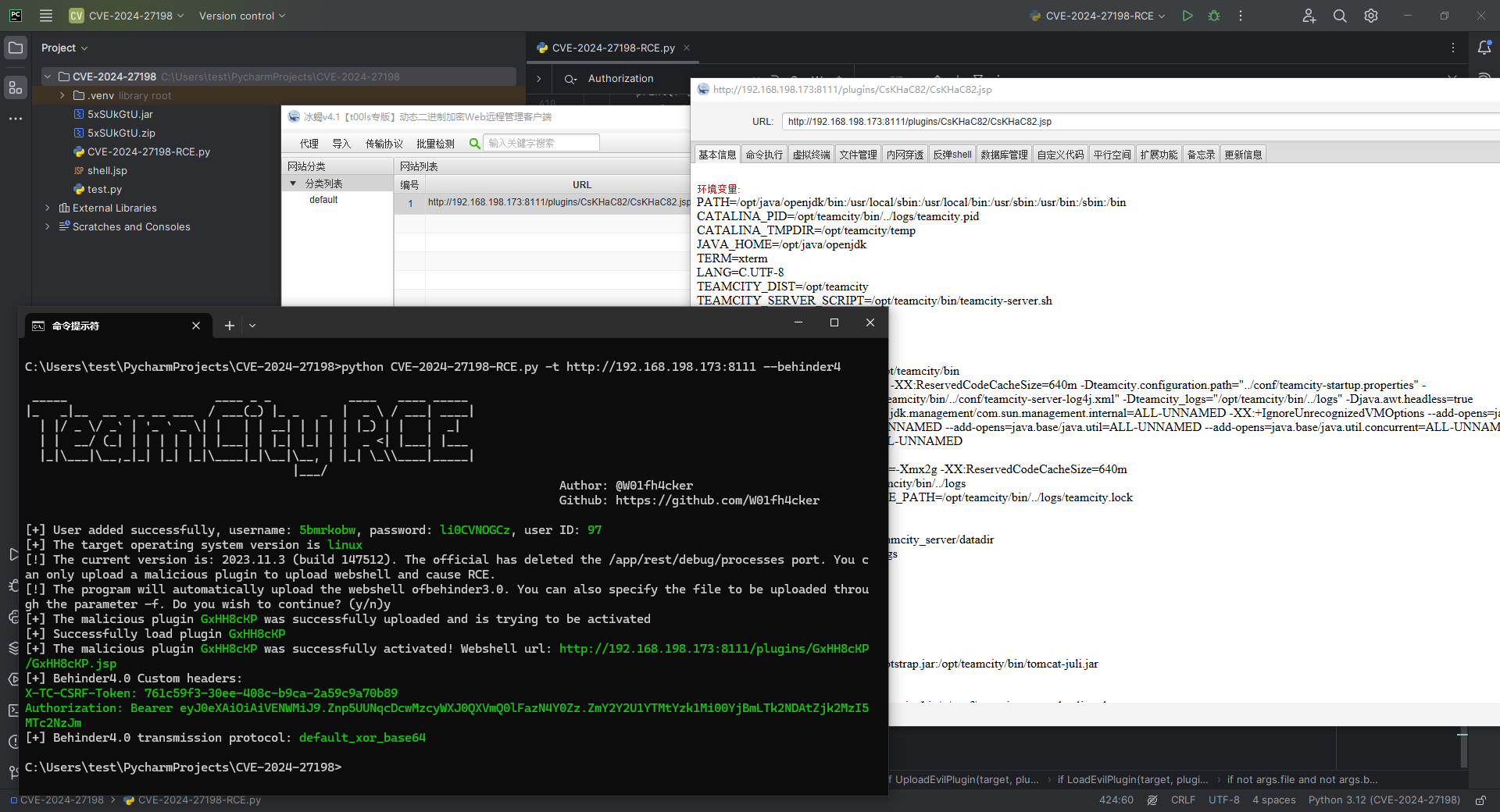The height and width of the screenshot is (812, 1500).
Task: Switch to the 虚拟终端 tab
Action: (x=811, y=155)
